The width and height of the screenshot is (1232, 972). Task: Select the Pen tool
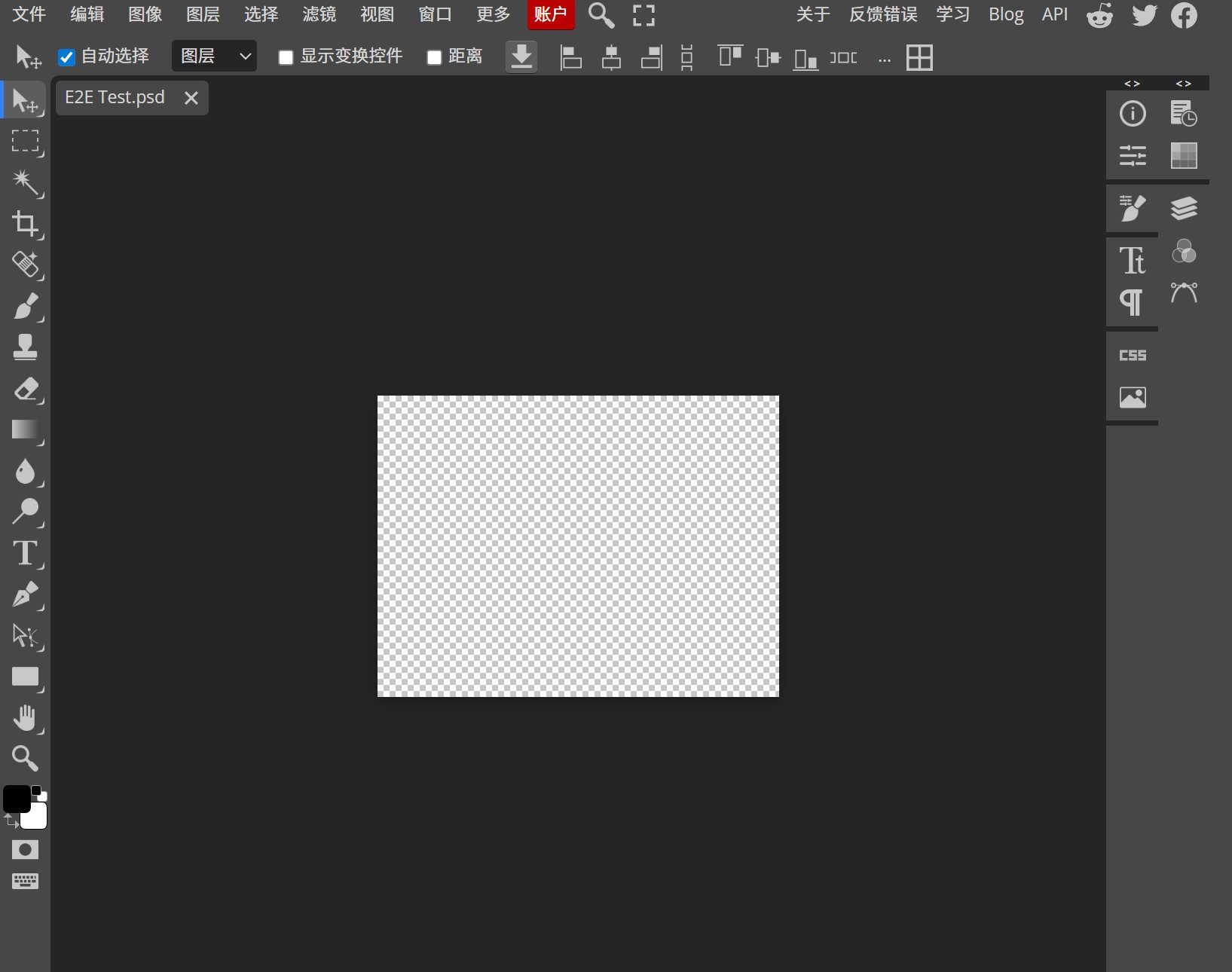[26, 595]
